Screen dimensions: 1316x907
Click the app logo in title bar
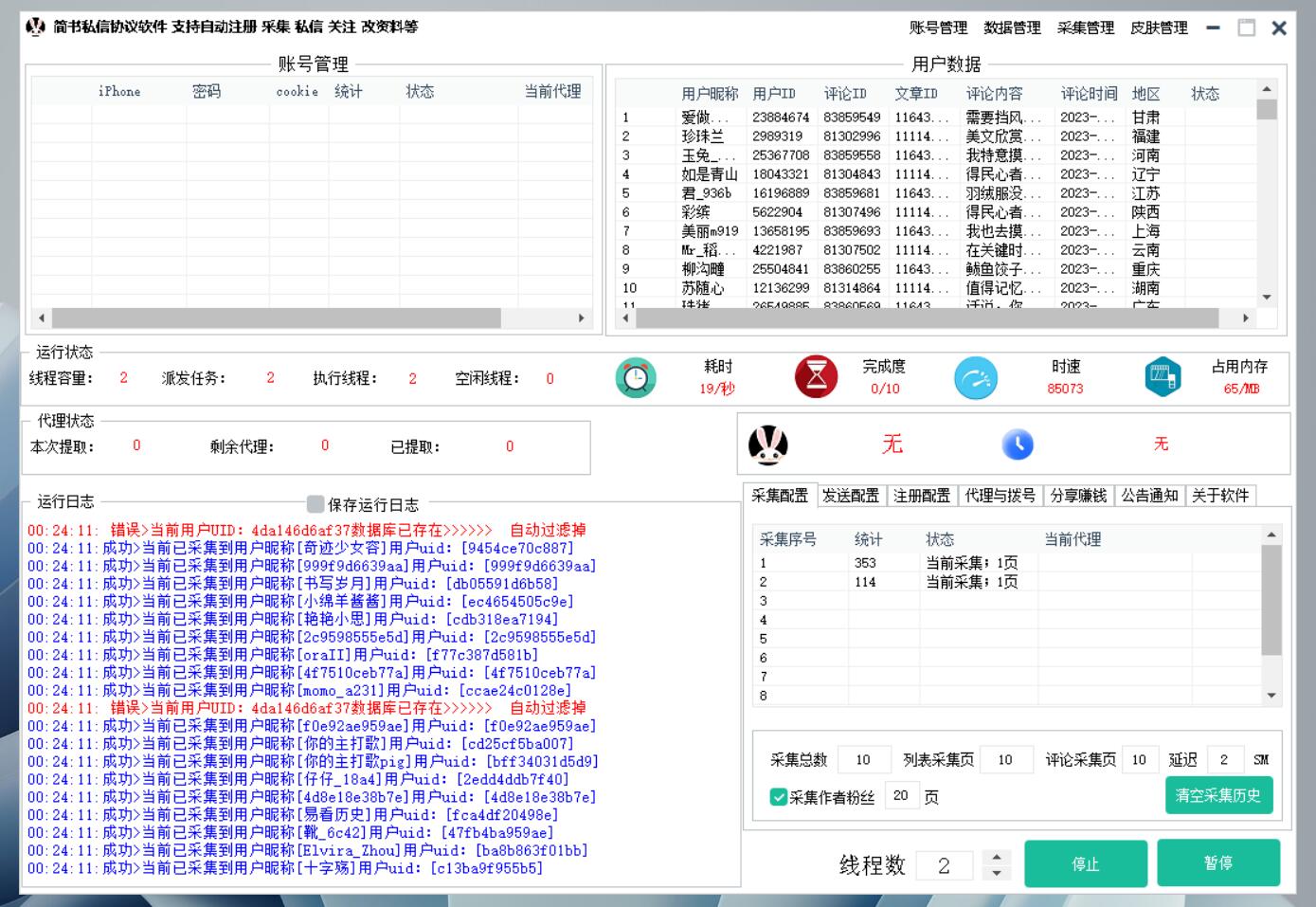pyautogui.click(x=36, y=27)
